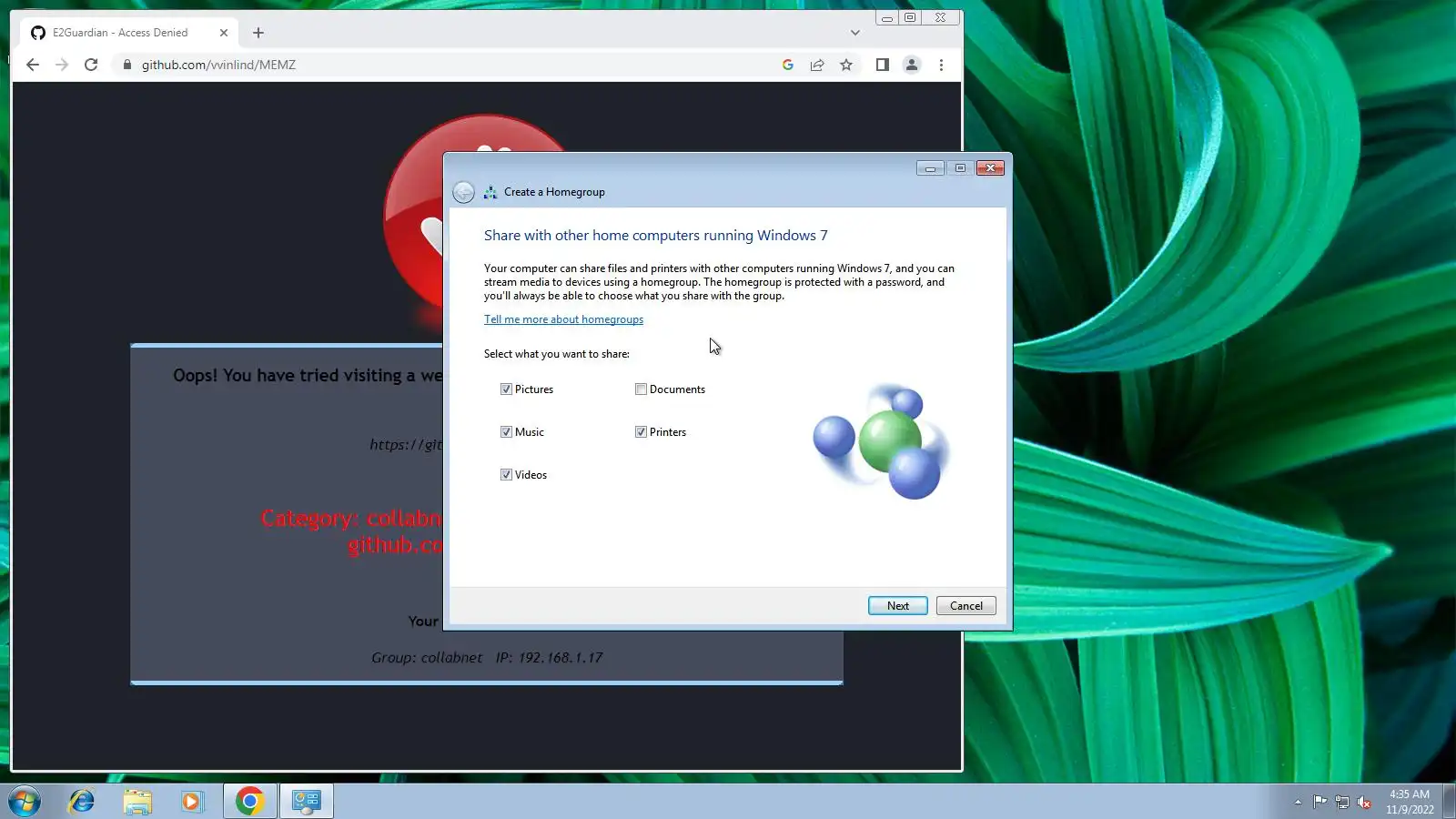Close the Chrome window
Viewport: 1456px width, 819px height.
click(x=941, y=17)
